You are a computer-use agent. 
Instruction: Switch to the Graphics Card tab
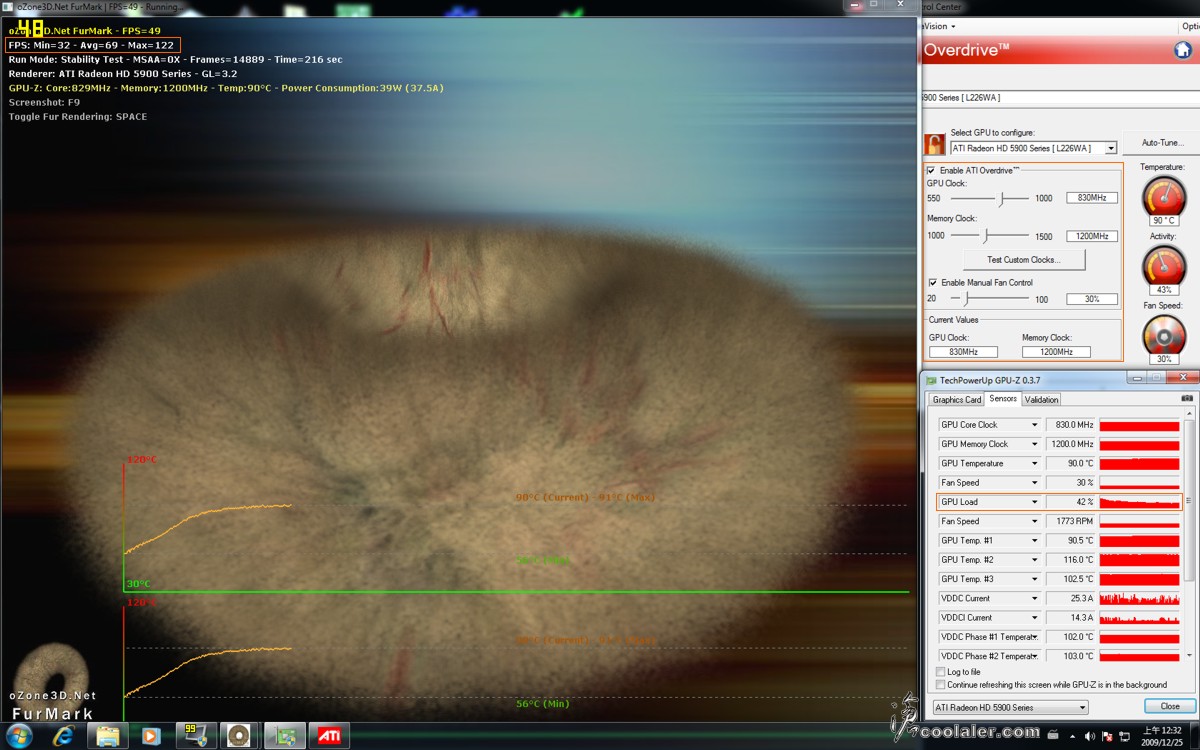click(957, 400)
